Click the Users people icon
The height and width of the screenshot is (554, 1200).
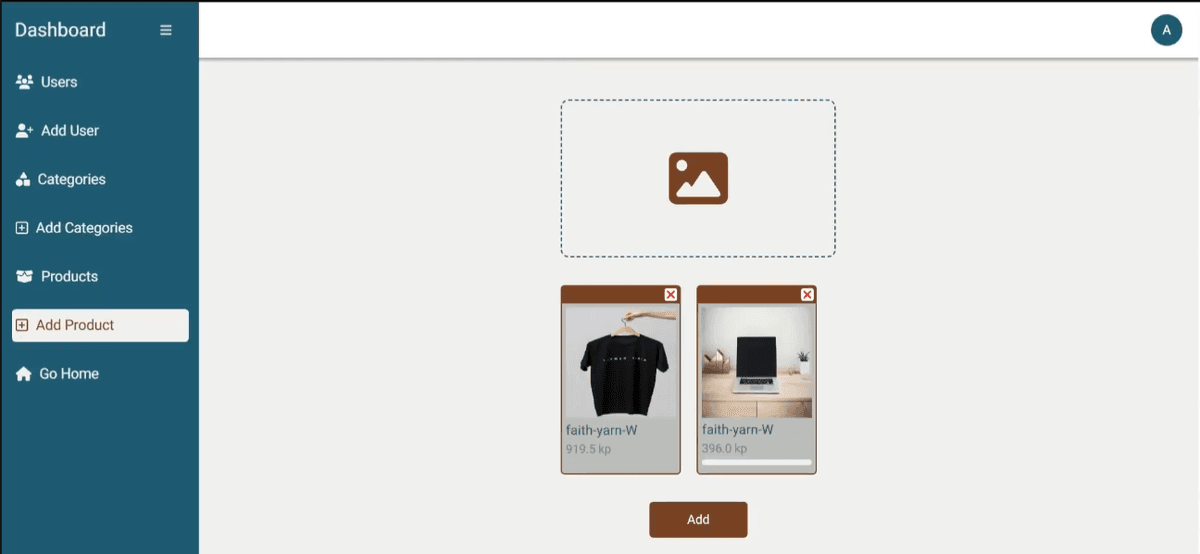click(x=25, y=82)
